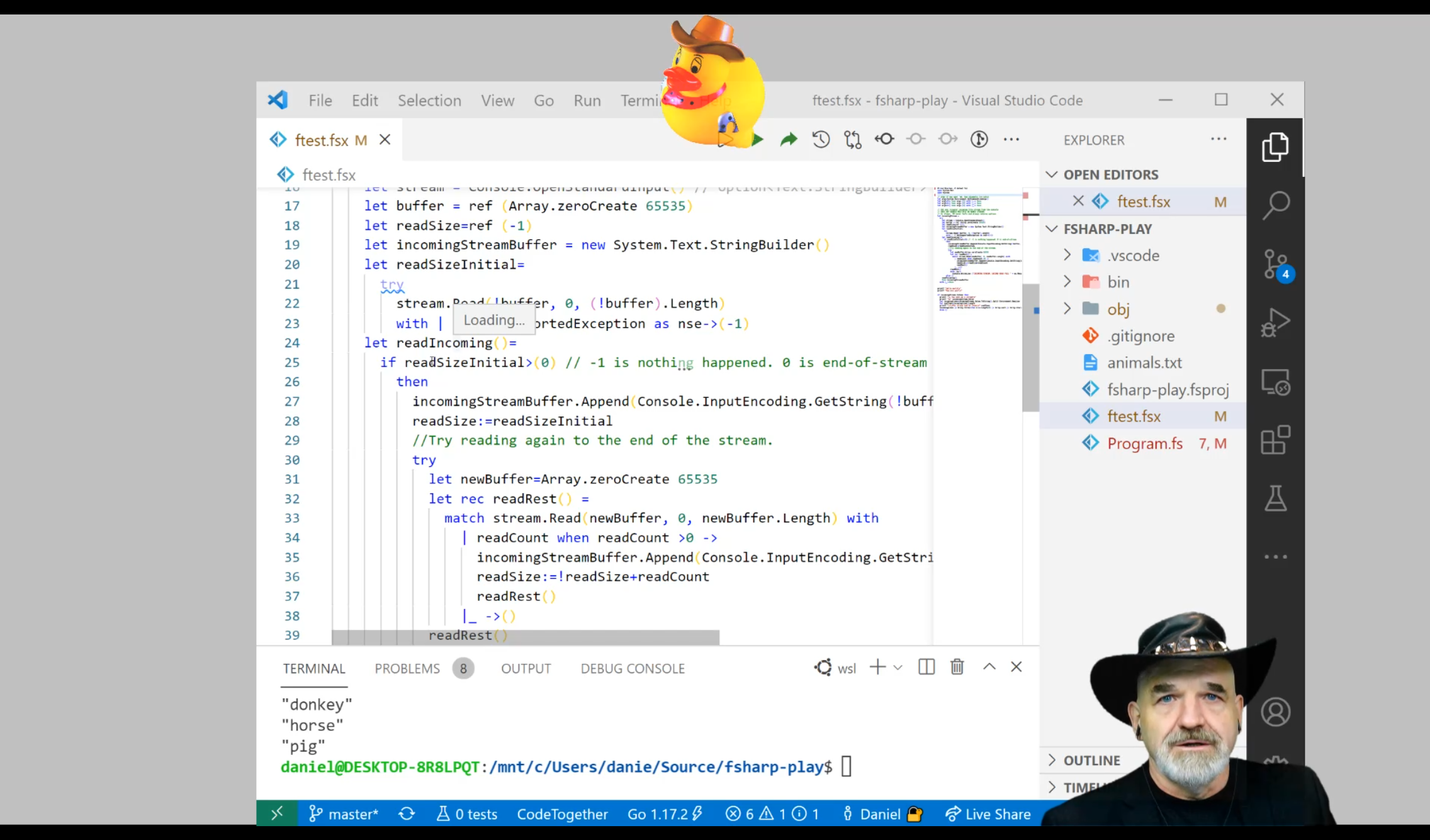1430x840 pixels.
Task: Click the code minimap preview
Action: (977, 249)
